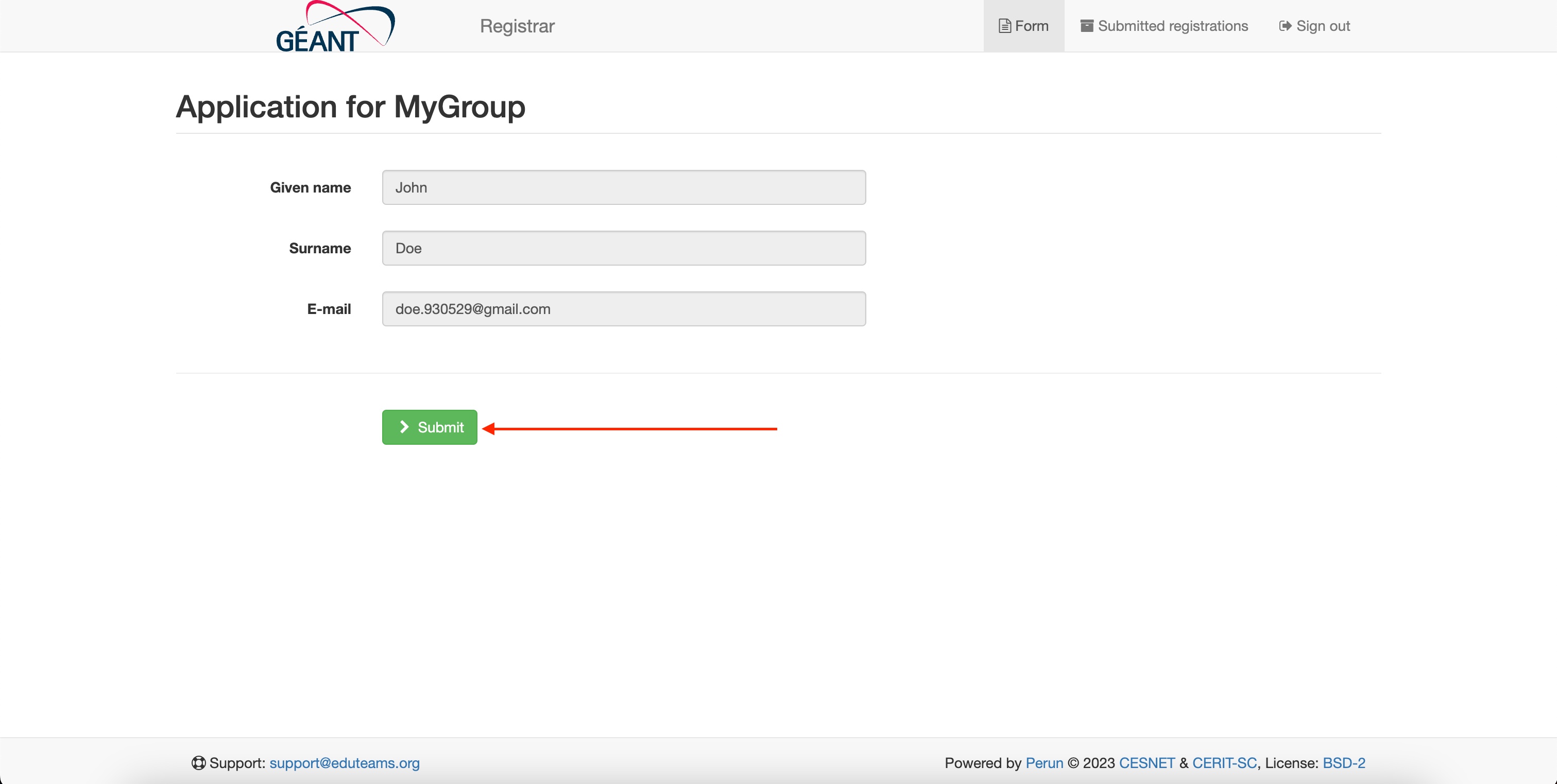The image size is (1557, 784).
Task: Switch to the Form tab
Action: click(1023, 26)
